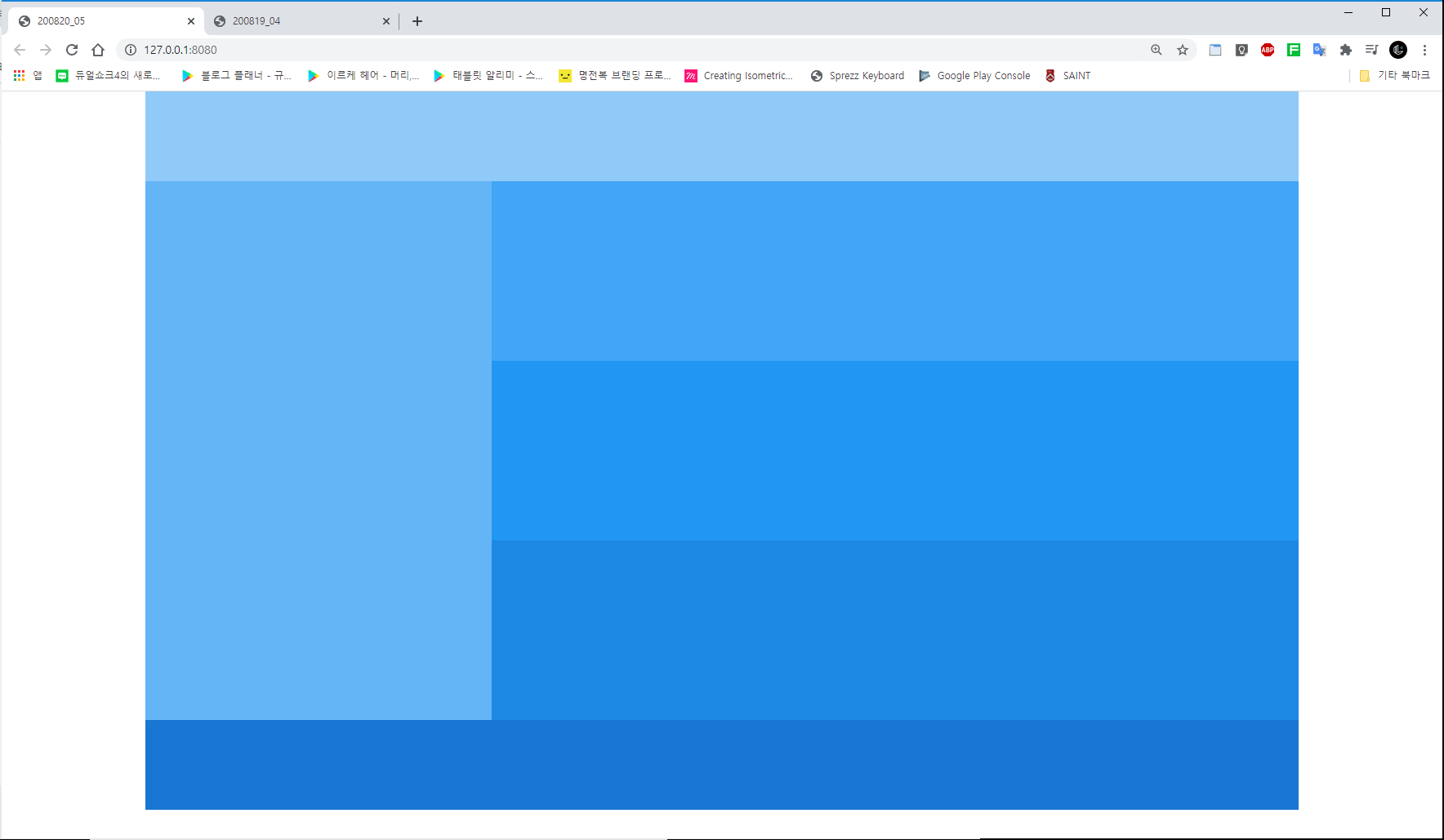Open the page zoom indicator
This screenshot has height=840, width=1444.
pyautogui.click(x=1157, y=50)
